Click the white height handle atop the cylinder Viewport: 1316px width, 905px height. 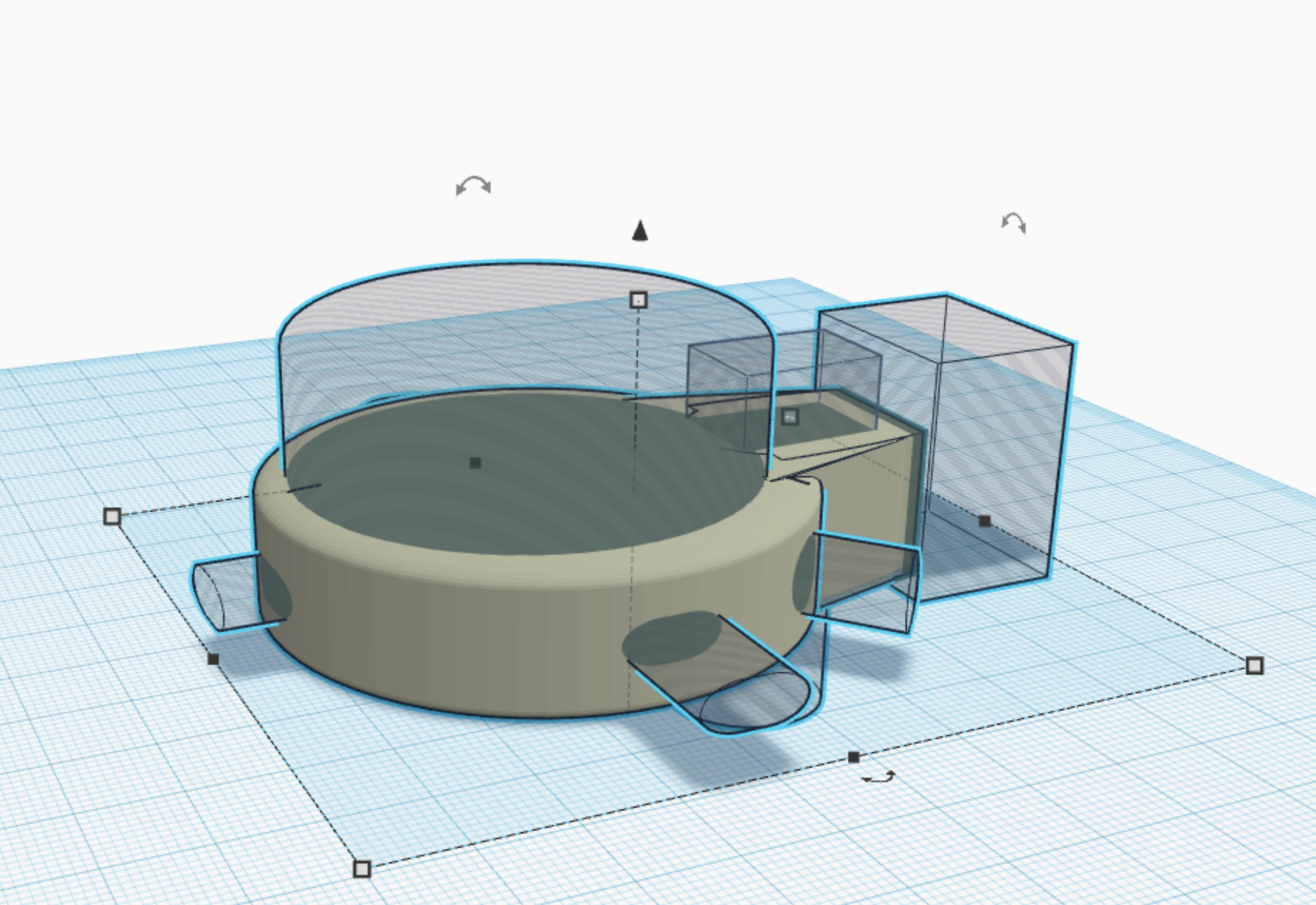coord(639,300)
